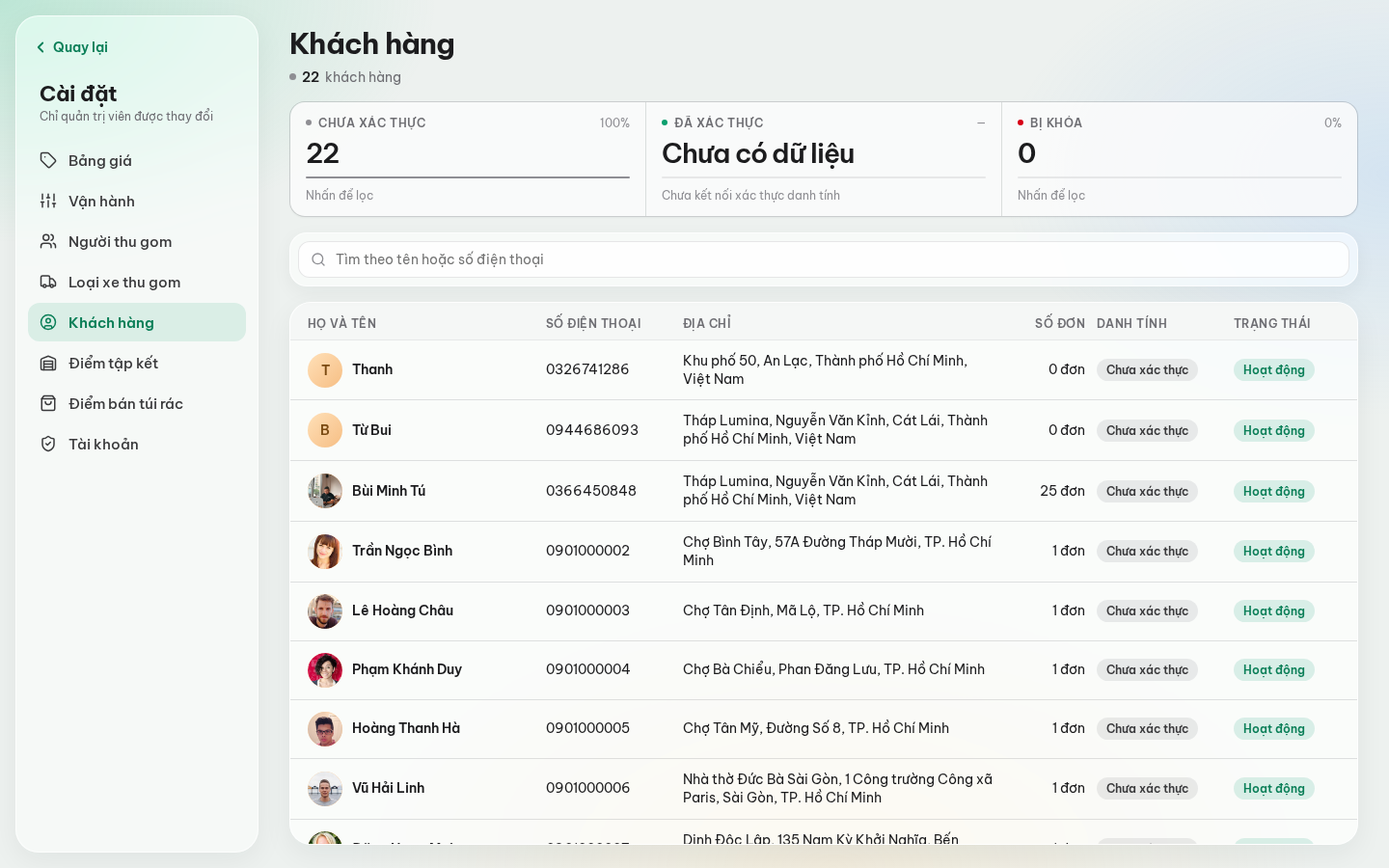1389x868 pixels.
Task: Open Vũ Hải Linh's avatar photo
Action: pyautogui.click(x=325, y=789)
